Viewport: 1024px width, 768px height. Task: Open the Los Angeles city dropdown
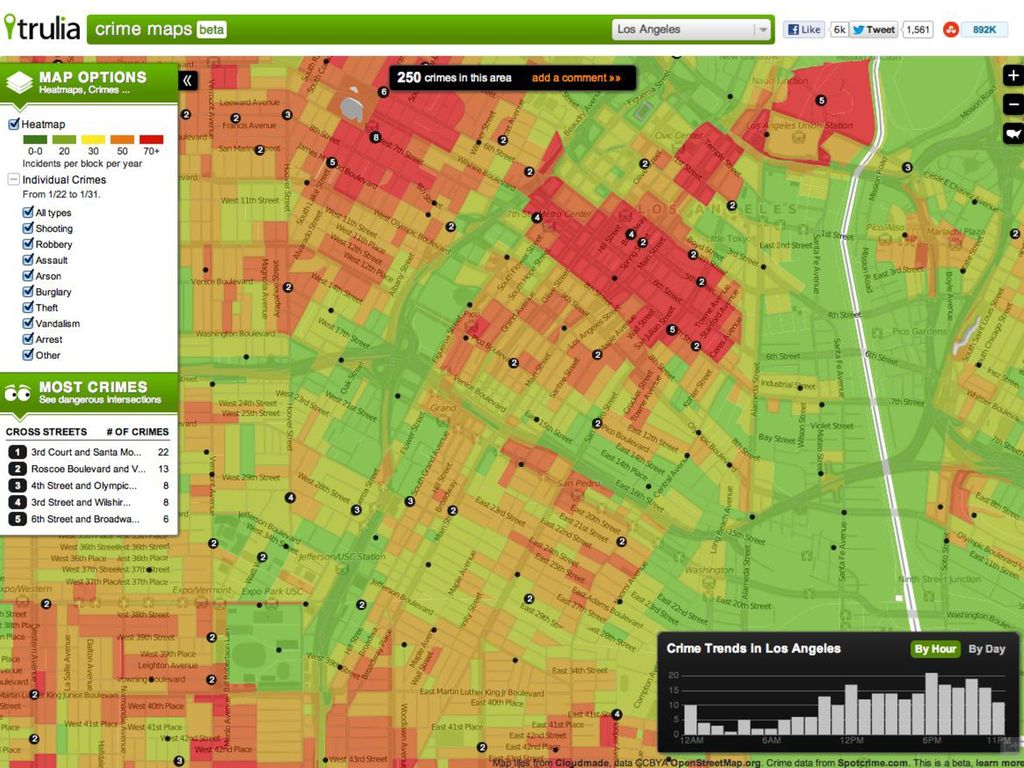pyautogui.click(x=692, y=29)
